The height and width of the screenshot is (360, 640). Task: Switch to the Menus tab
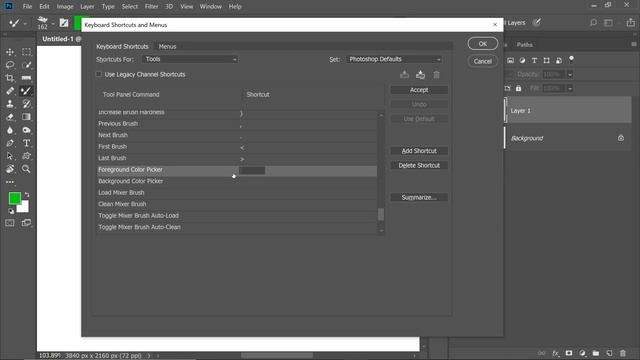click(x=167, y=47)
